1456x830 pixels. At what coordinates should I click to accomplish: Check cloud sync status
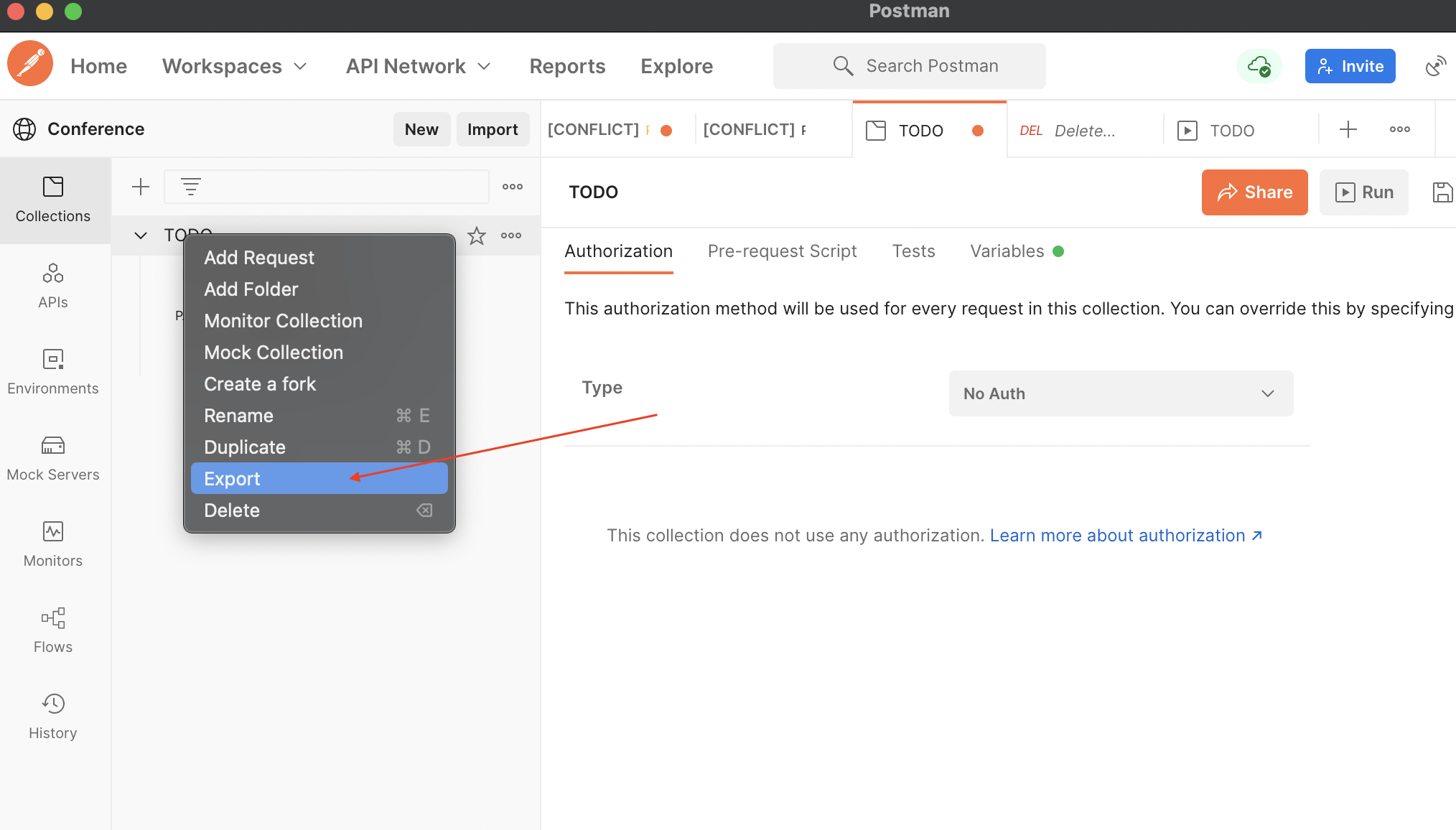[x=1259, y=65]
